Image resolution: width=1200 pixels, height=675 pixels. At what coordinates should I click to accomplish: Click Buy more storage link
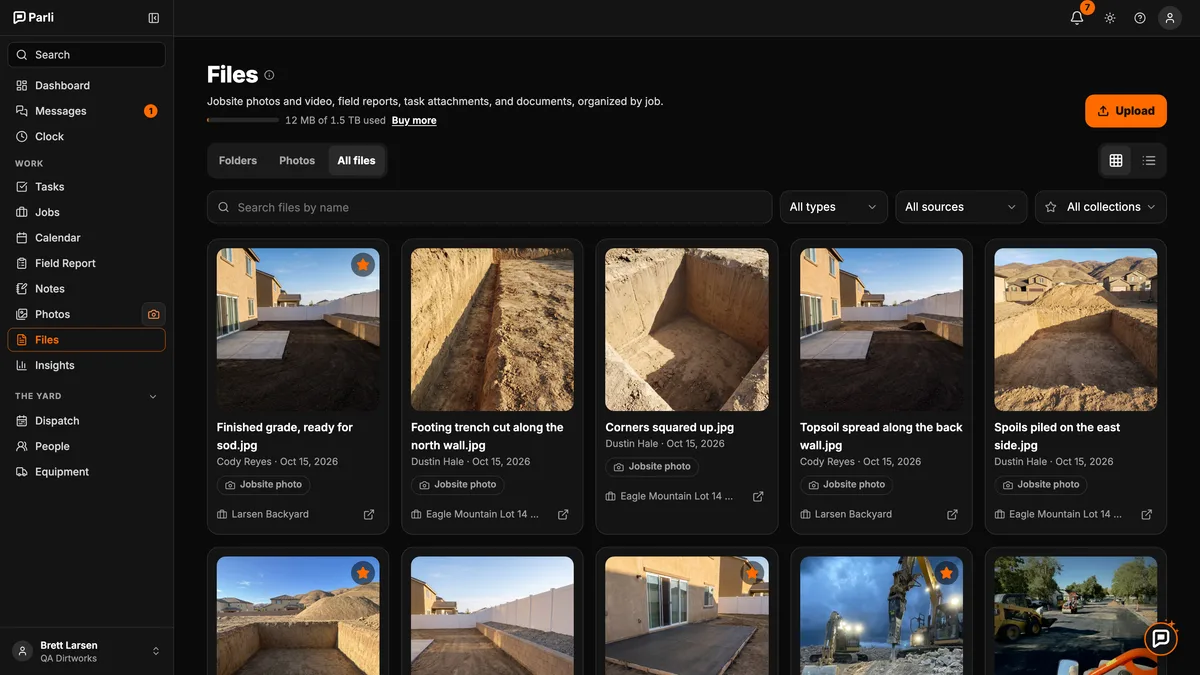[414, 120]
